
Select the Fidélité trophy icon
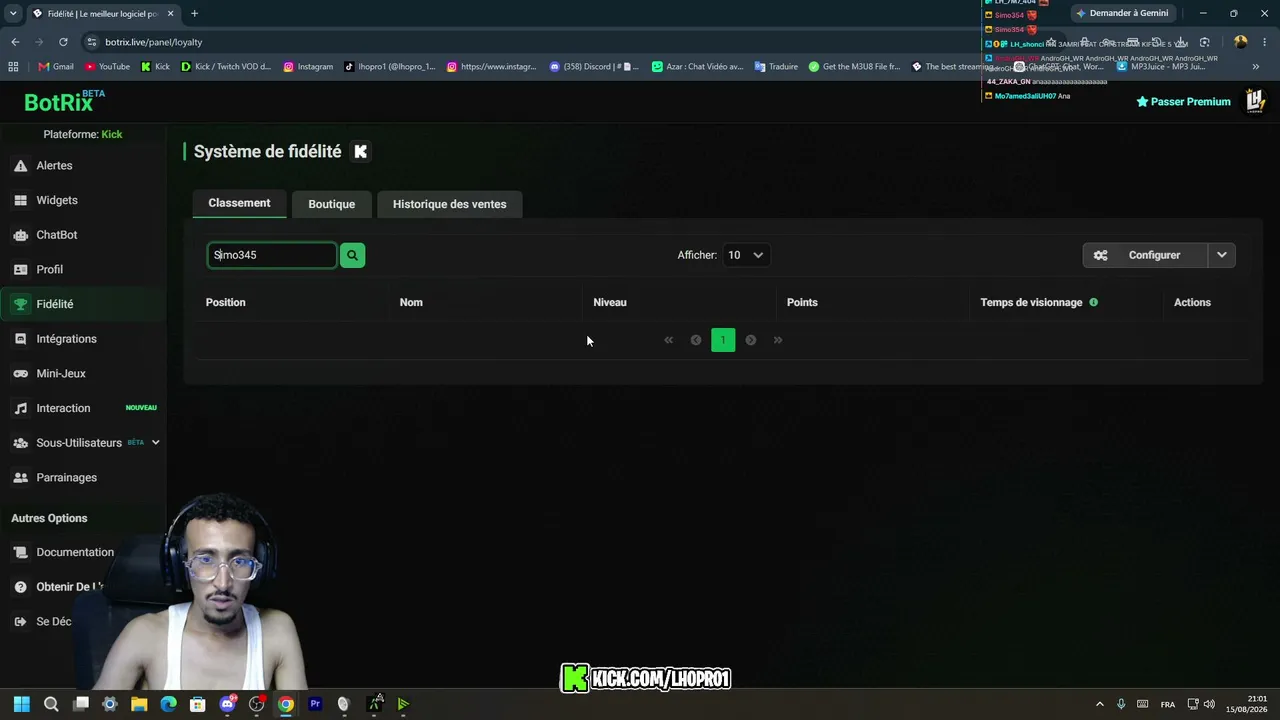point(20,304)
